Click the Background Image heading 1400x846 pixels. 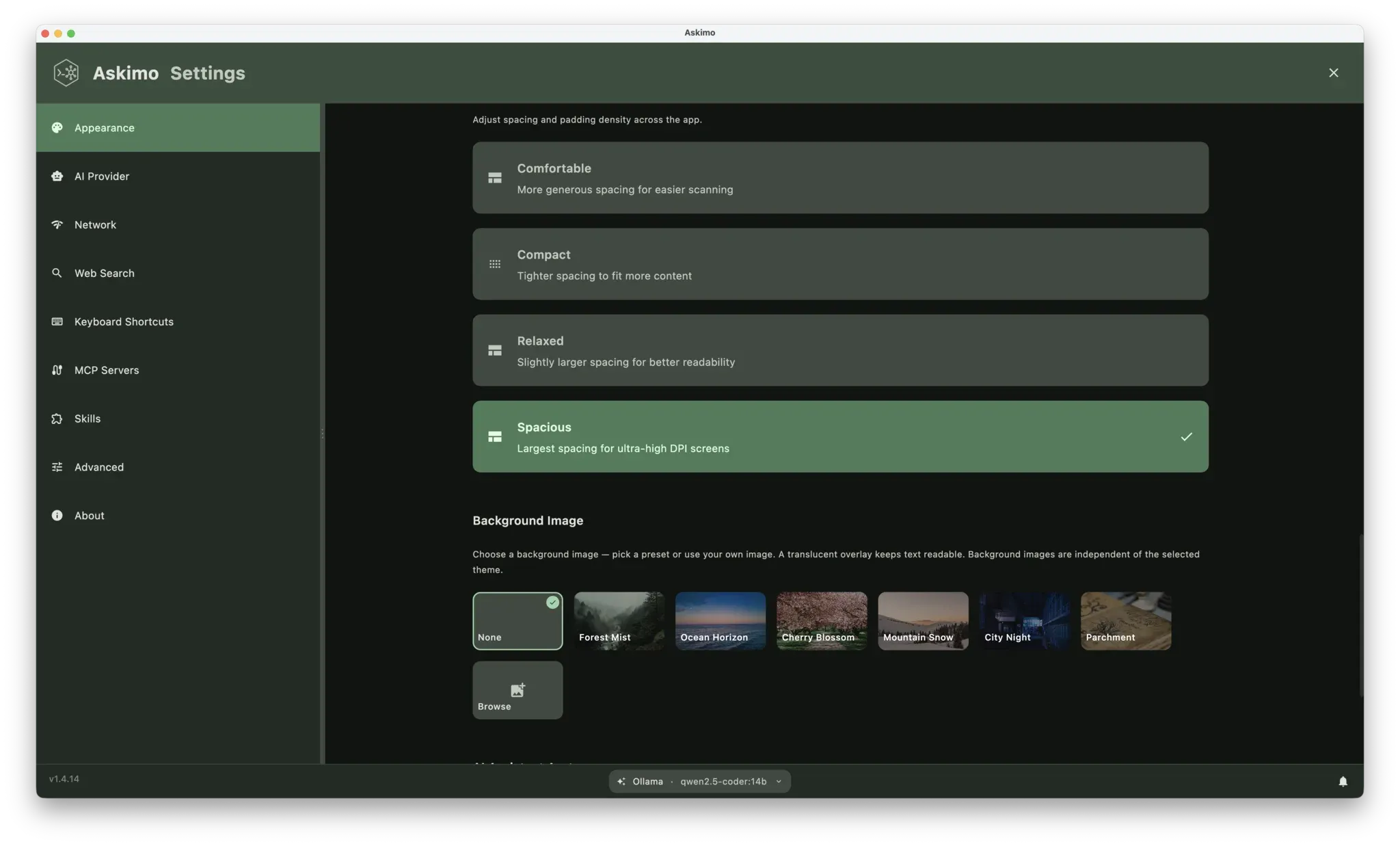(528, 520)
